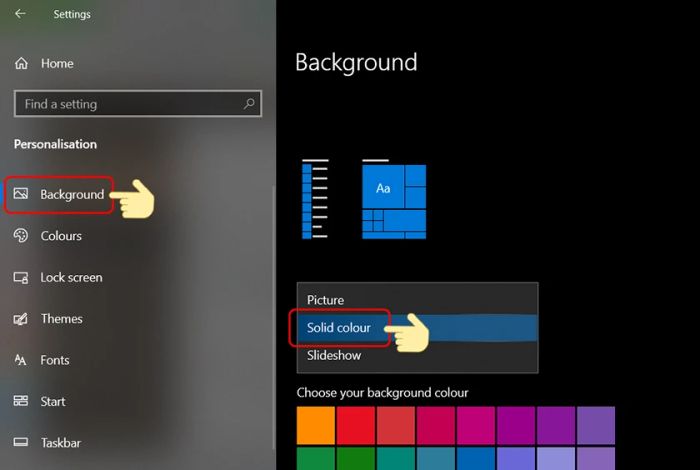Switch to Lock screen settings

tap(71, 277)
